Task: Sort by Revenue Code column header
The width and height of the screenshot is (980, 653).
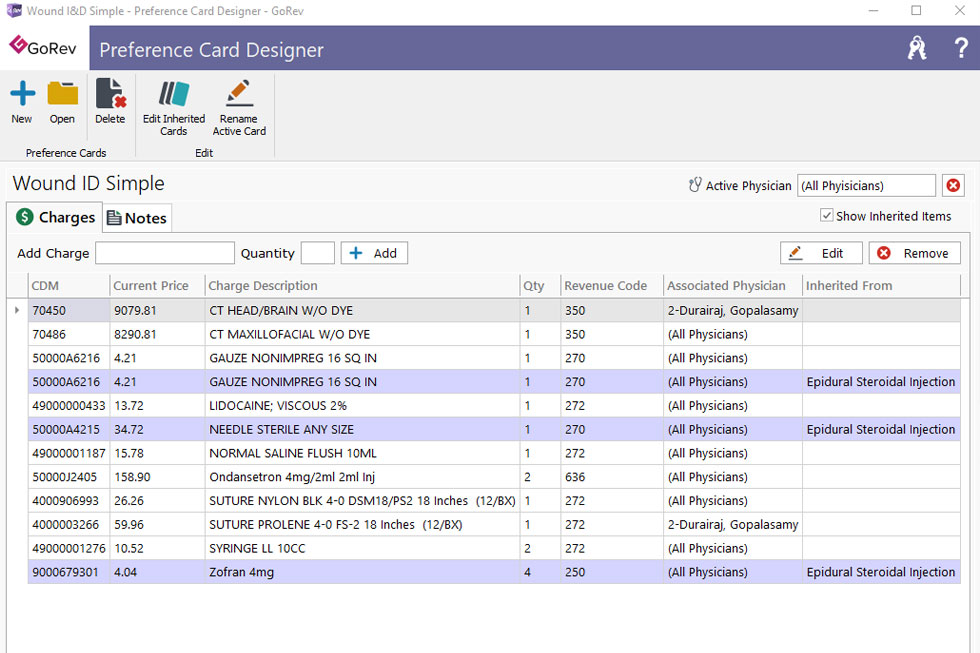Action: coord(612,286)
